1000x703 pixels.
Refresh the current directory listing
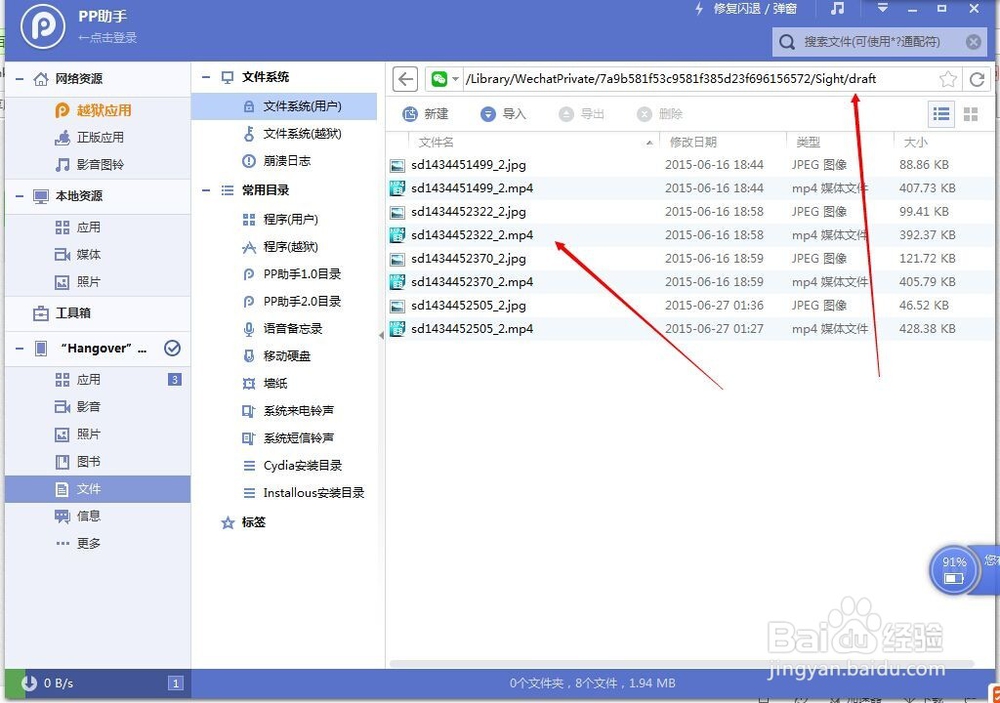(x=977, y=78)
